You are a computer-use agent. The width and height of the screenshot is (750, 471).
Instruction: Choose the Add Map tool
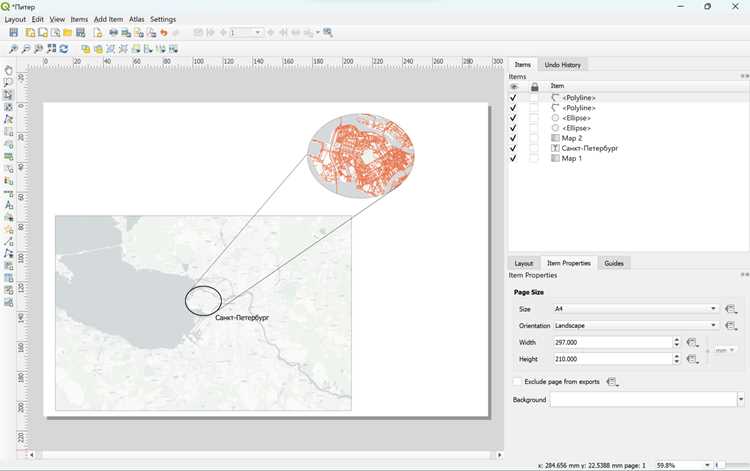pyautogui.click(x=8, y=131)
